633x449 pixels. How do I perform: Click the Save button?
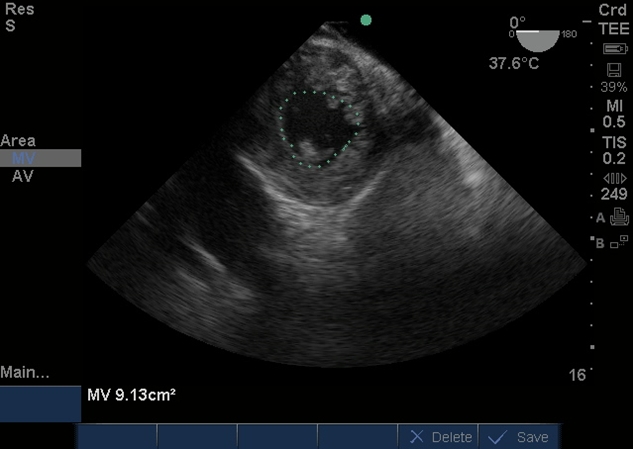click(x=519, y=437)
